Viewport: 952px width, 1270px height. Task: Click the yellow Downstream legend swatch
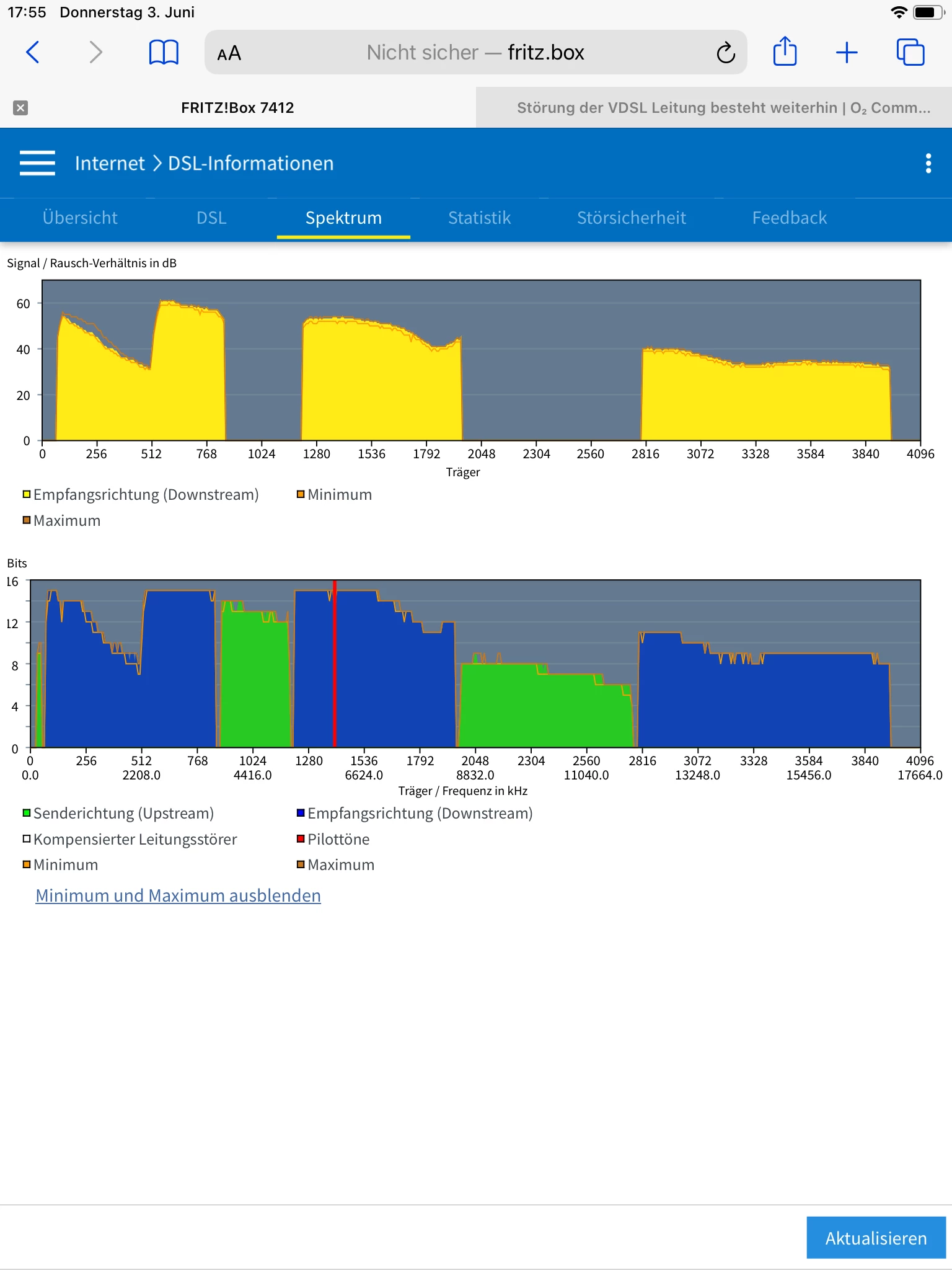(27, 494)
